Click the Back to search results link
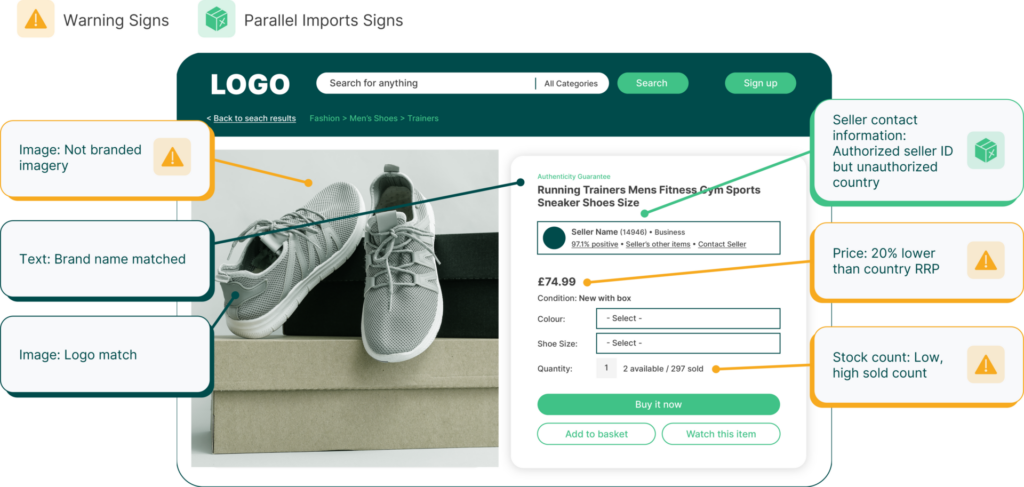 252,118
